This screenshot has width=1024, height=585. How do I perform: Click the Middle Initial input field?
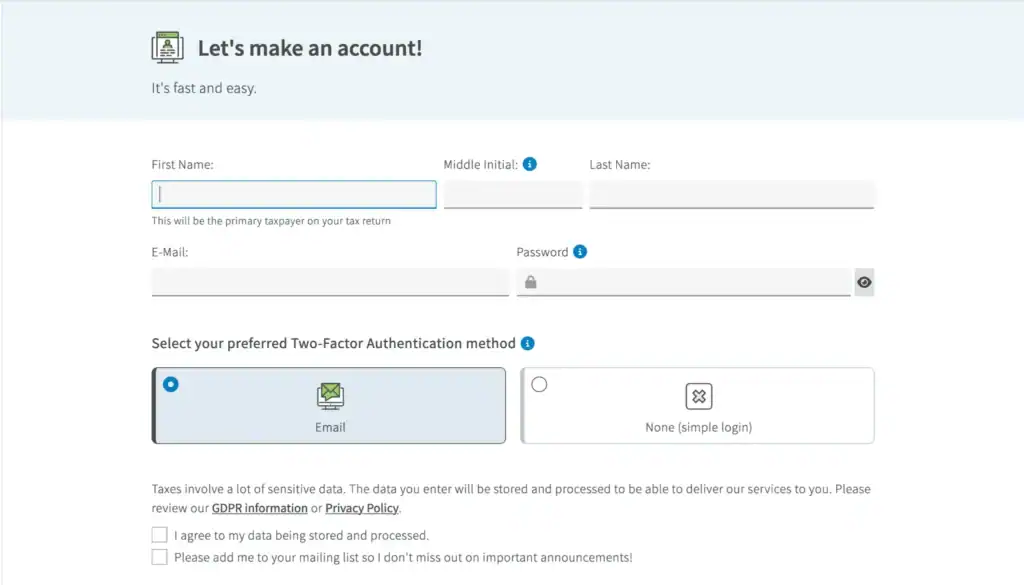click(512, 194)
